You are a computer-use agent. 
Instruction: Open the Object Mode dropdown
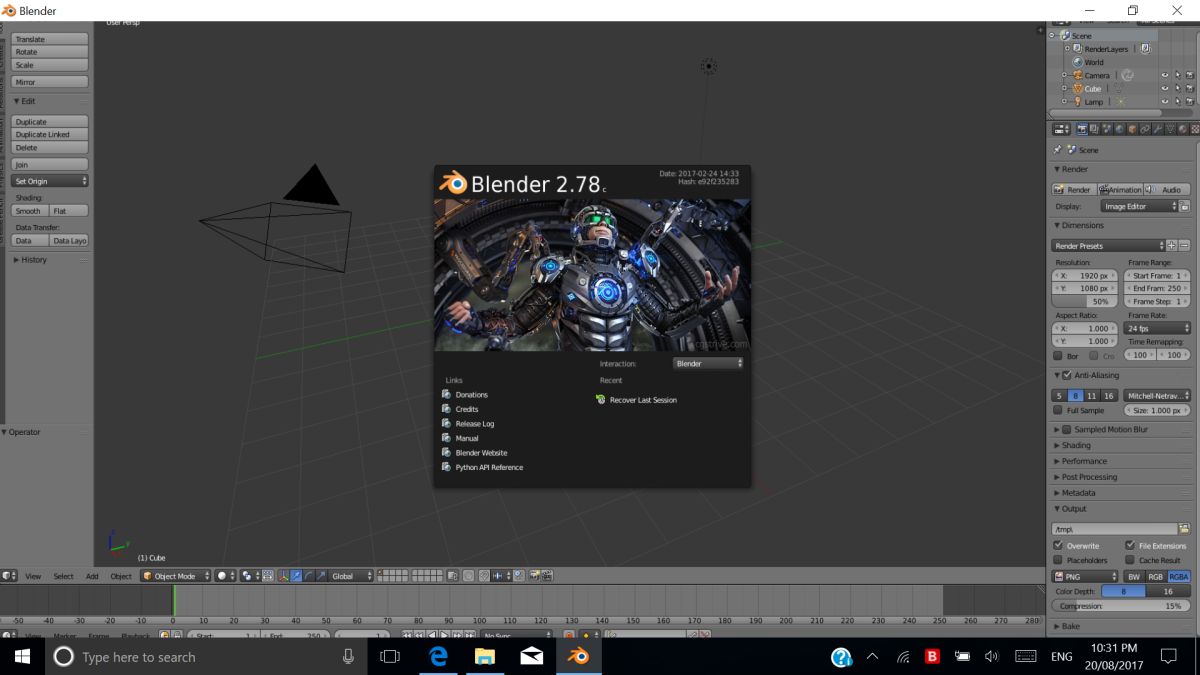pos(175,576)
